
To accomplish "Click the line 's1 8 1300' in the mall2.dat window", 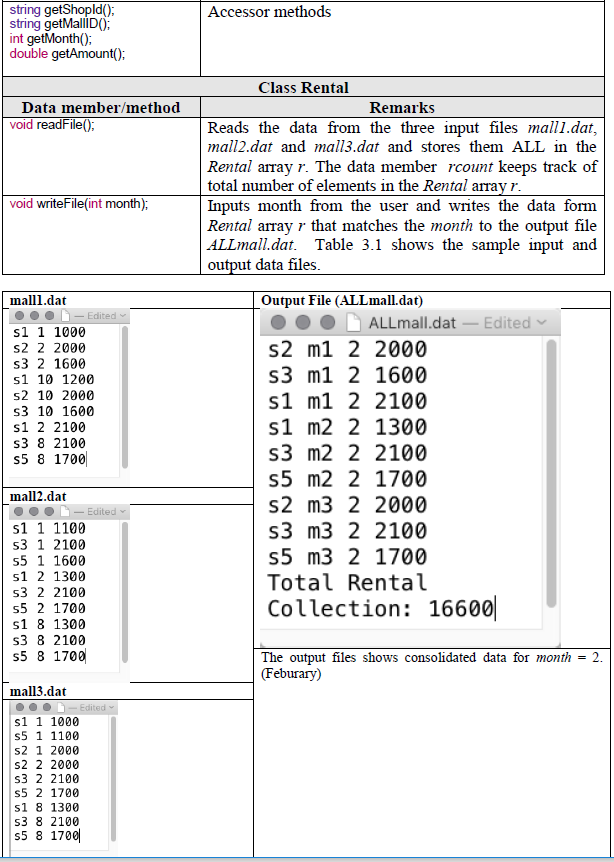I will point(49,624).
